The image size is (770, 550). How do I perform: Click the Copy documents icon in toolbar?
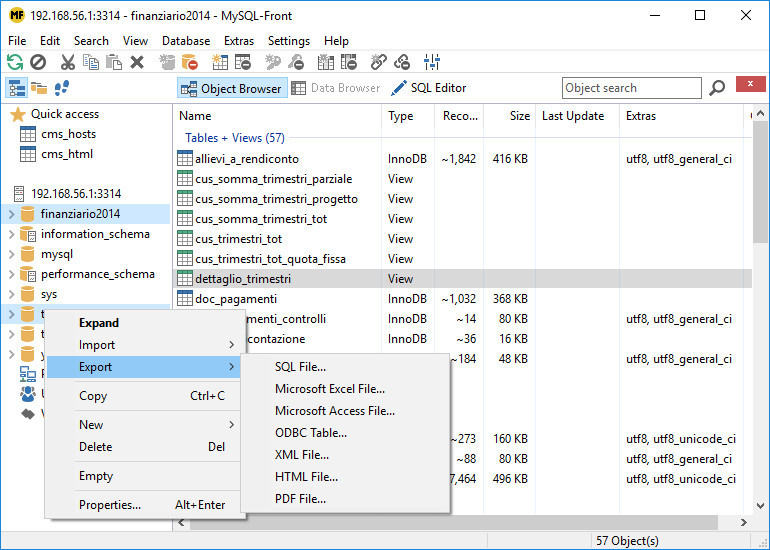91,62
